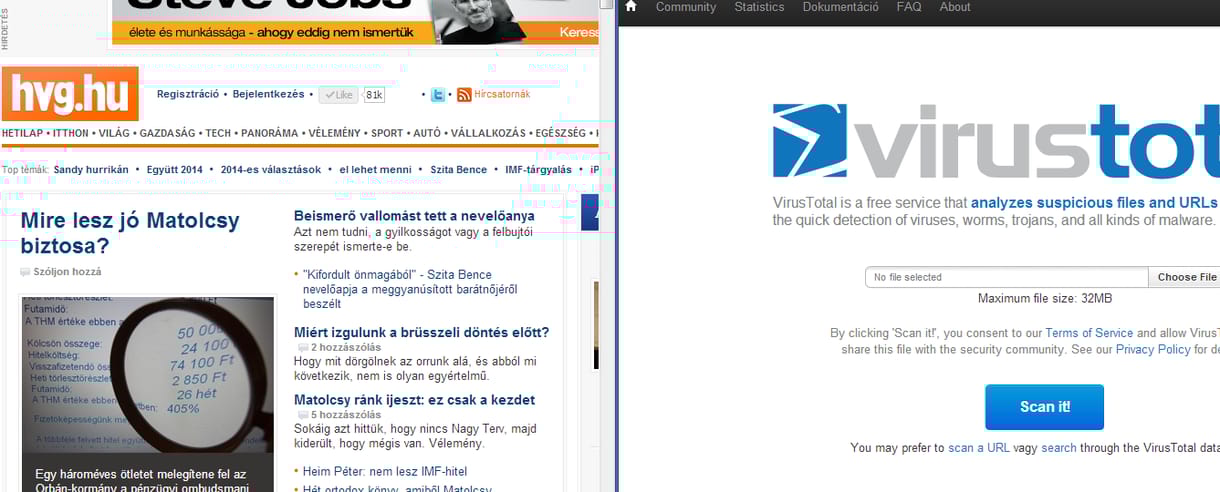Open Miért izgulunk a brüsszeli döntés előtt?
This screenshot has height=492, width=1220.
pyautogui.click(x=421, y=333)
